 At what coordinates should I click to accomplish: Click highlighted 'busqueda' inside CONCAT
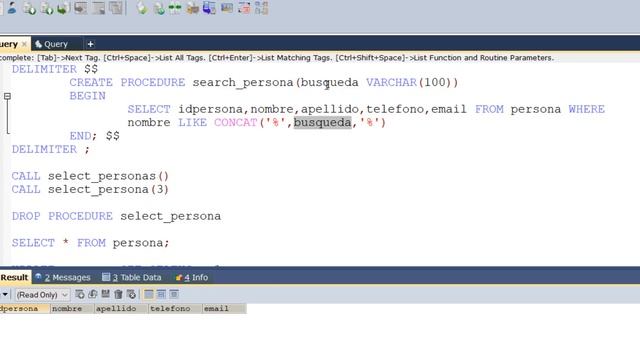tap(322, 122)
